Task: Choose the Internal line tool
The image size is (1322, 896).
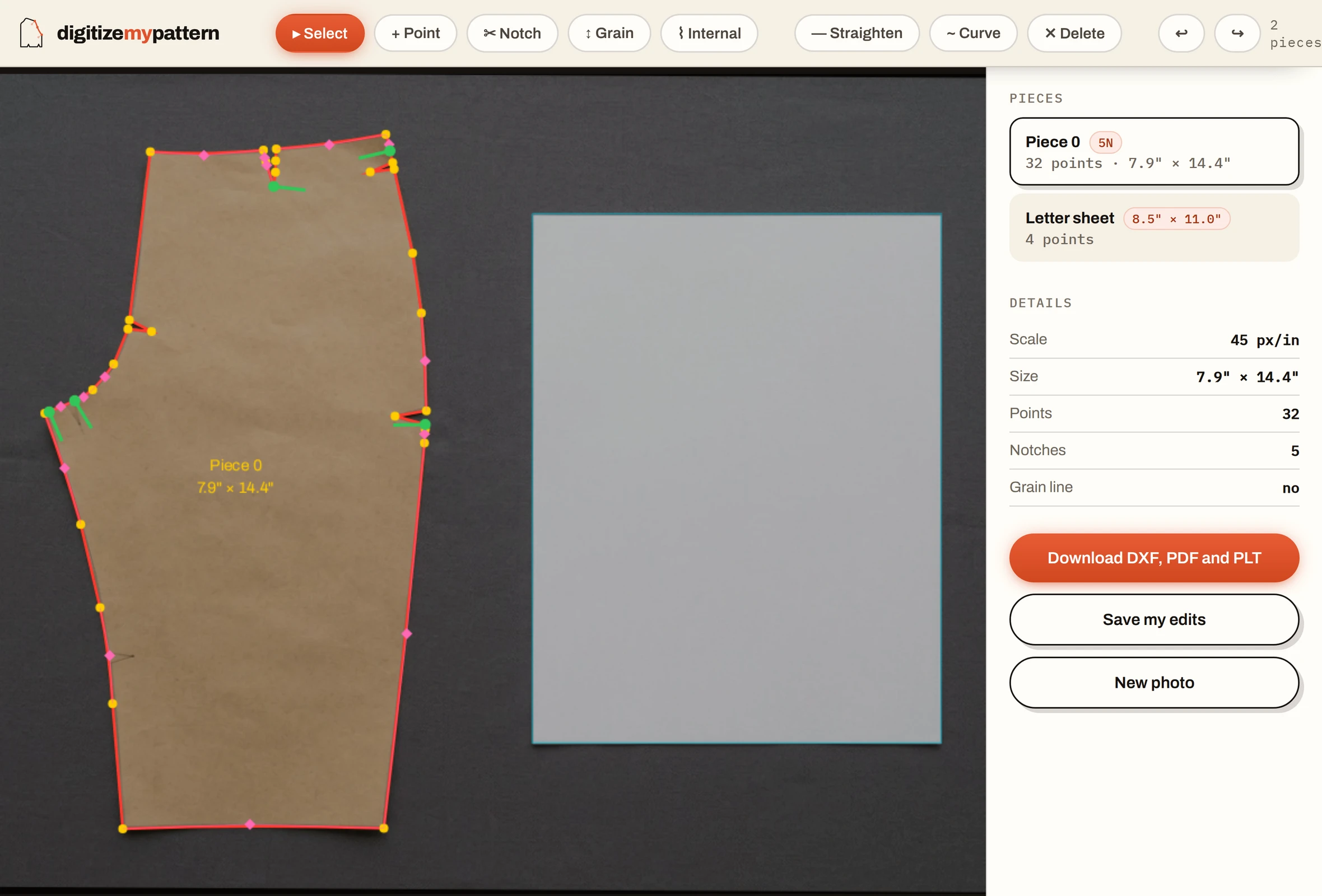Action: click(x=709, y=33)
